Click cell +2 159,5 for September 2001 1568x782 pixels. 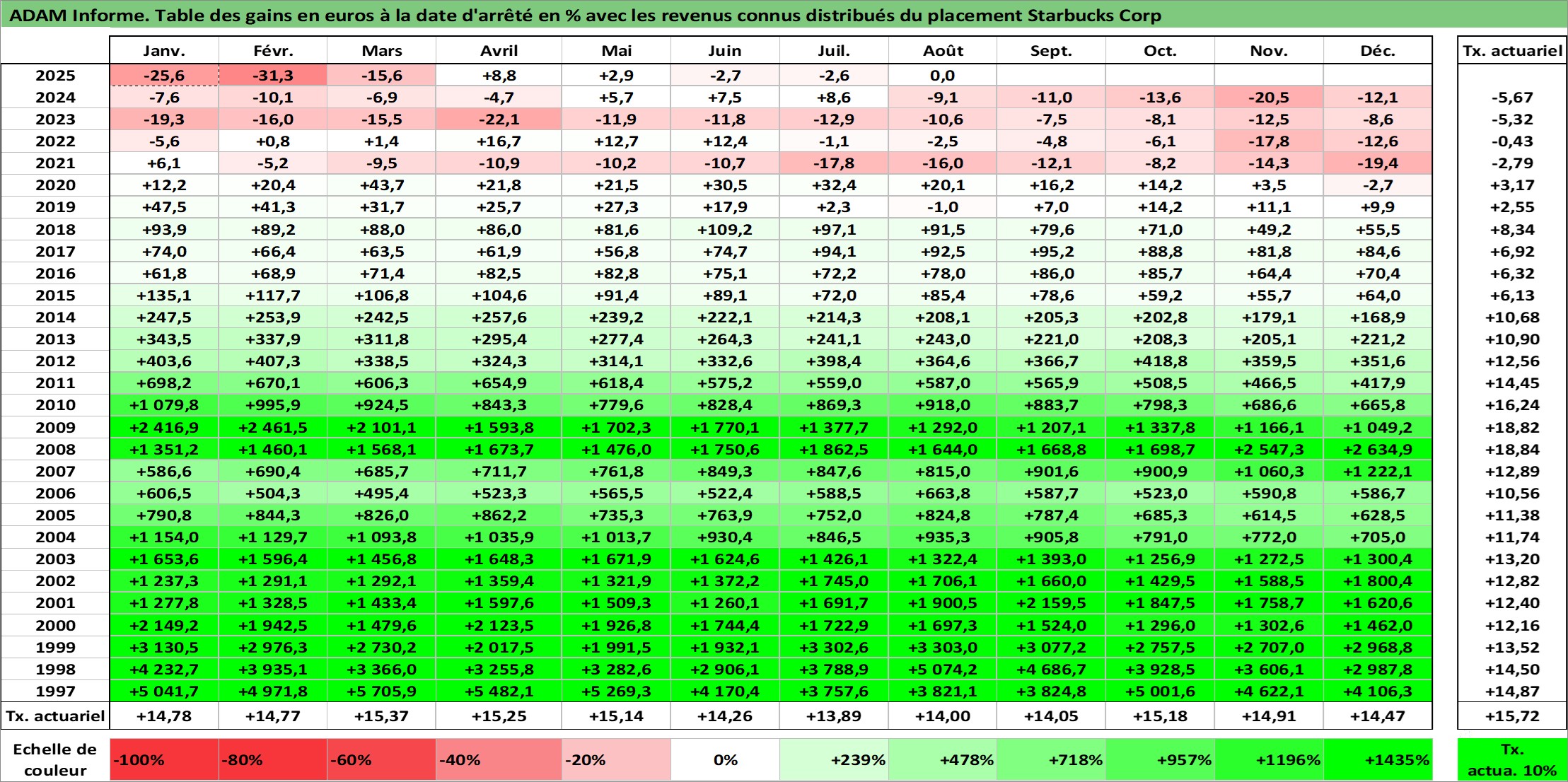1051,602
